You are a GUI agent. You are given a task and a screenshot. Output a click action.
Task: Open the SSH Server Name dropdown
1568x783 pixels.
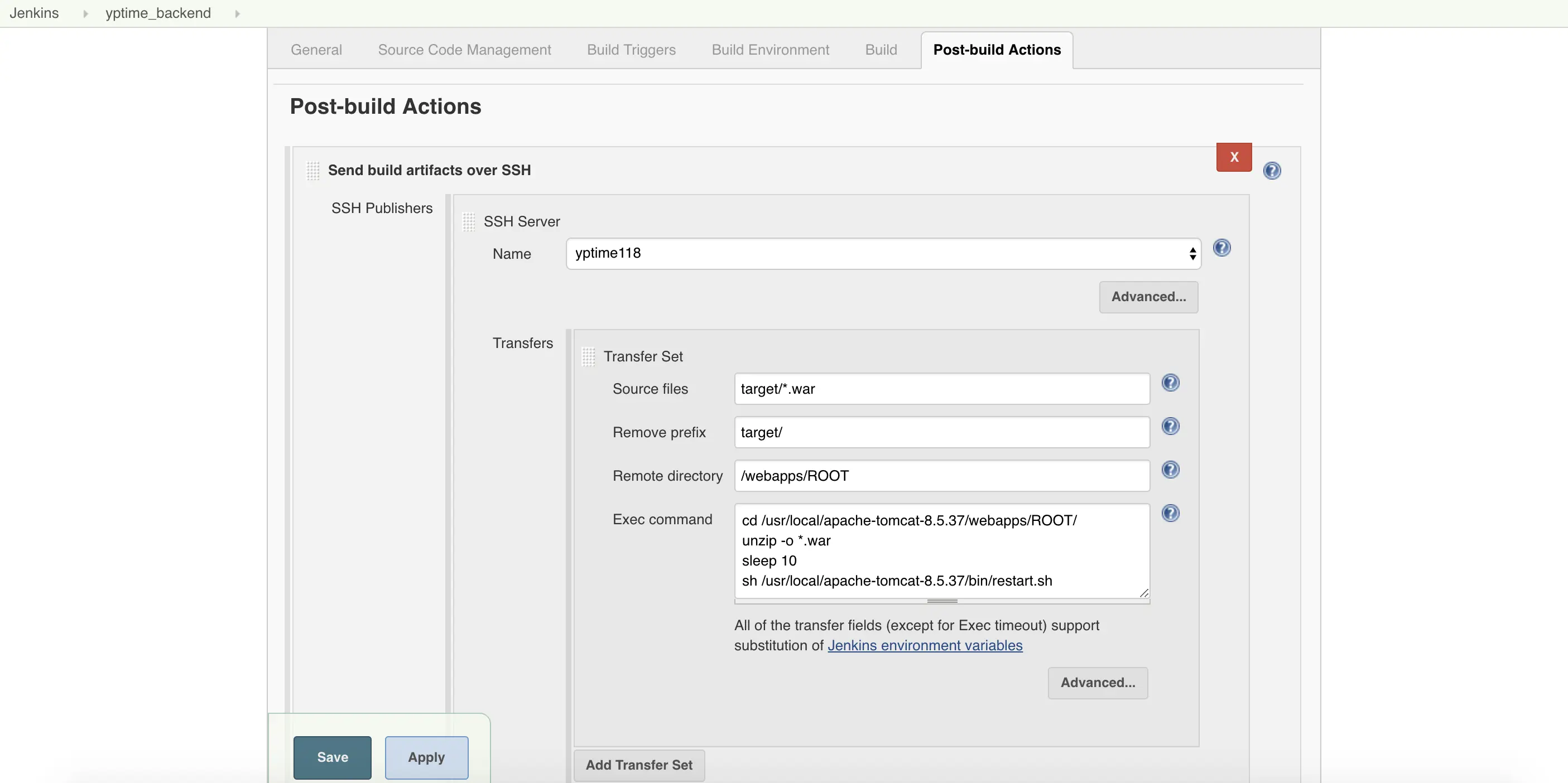pyautogui.click(x=883, y=253)
